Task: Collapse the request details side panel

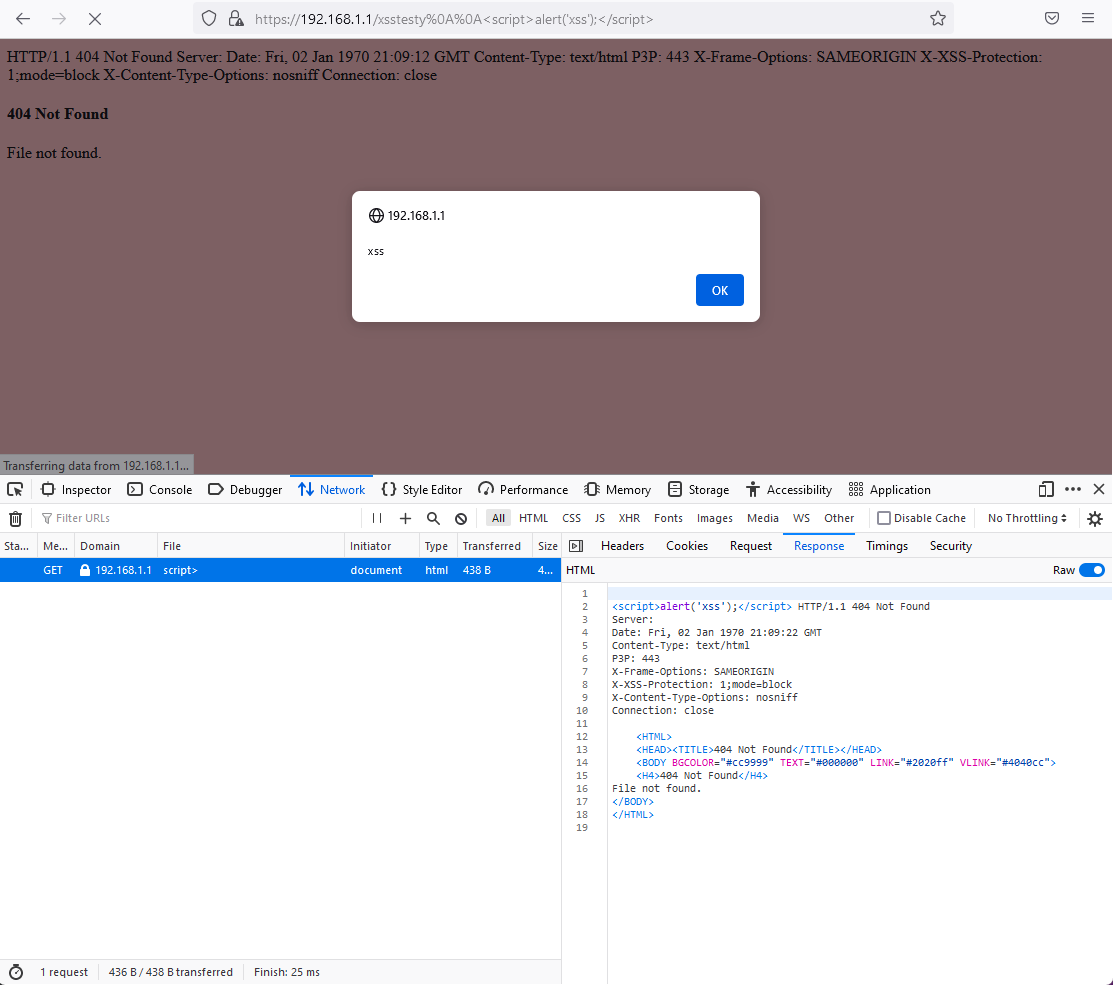Action: coord(576,546)
